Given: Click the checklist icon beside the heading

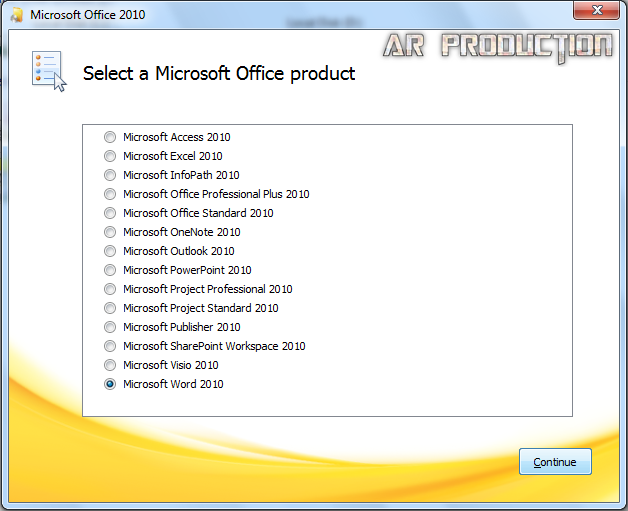Looking at the screenshot, I should click(48, 73).
